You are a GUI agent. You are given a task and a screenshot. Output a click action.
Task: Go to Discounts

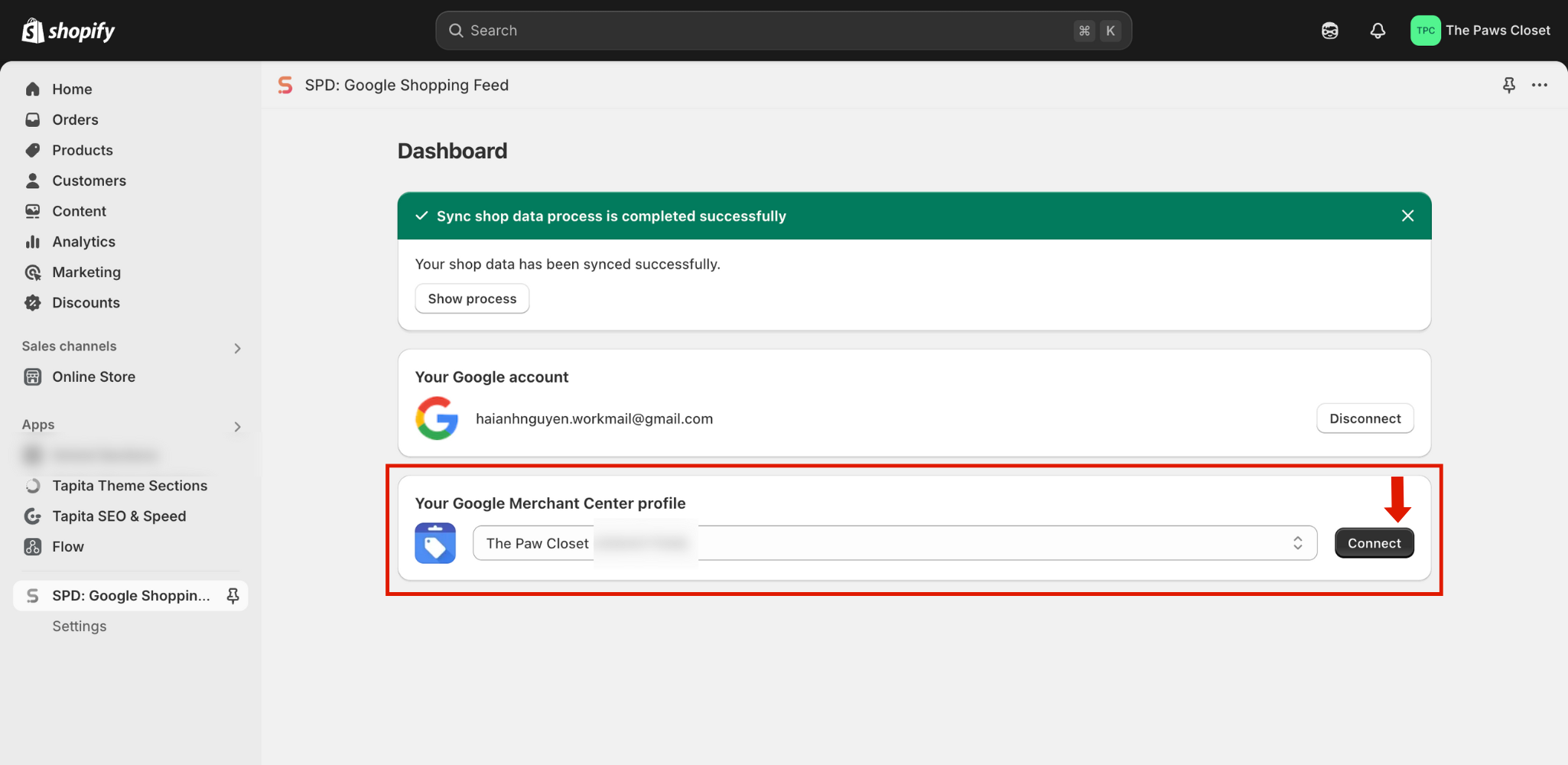86,303
